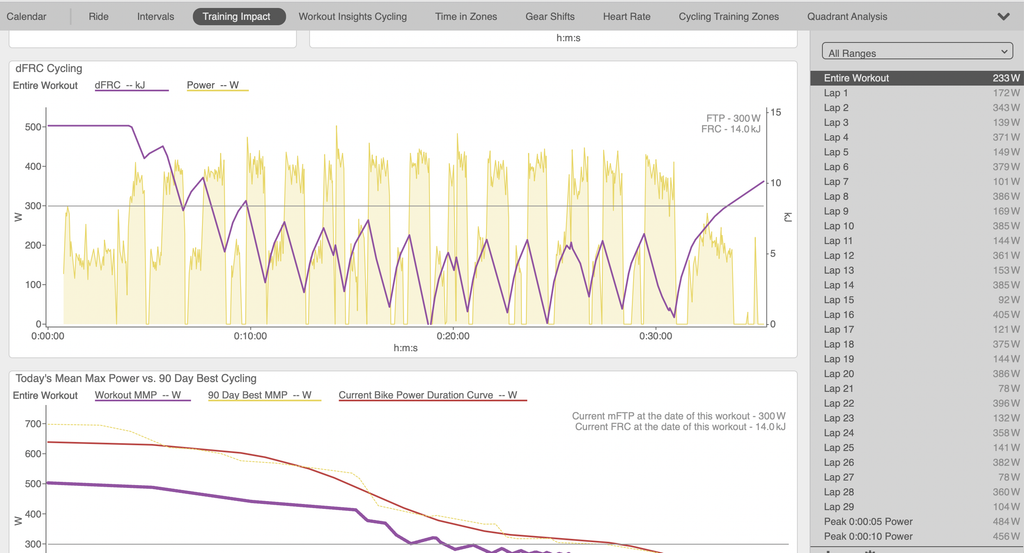Switch to the Calendar tab
This screenshot has height=553, width=1024.
pyautogui.click(x=26, y=16)
